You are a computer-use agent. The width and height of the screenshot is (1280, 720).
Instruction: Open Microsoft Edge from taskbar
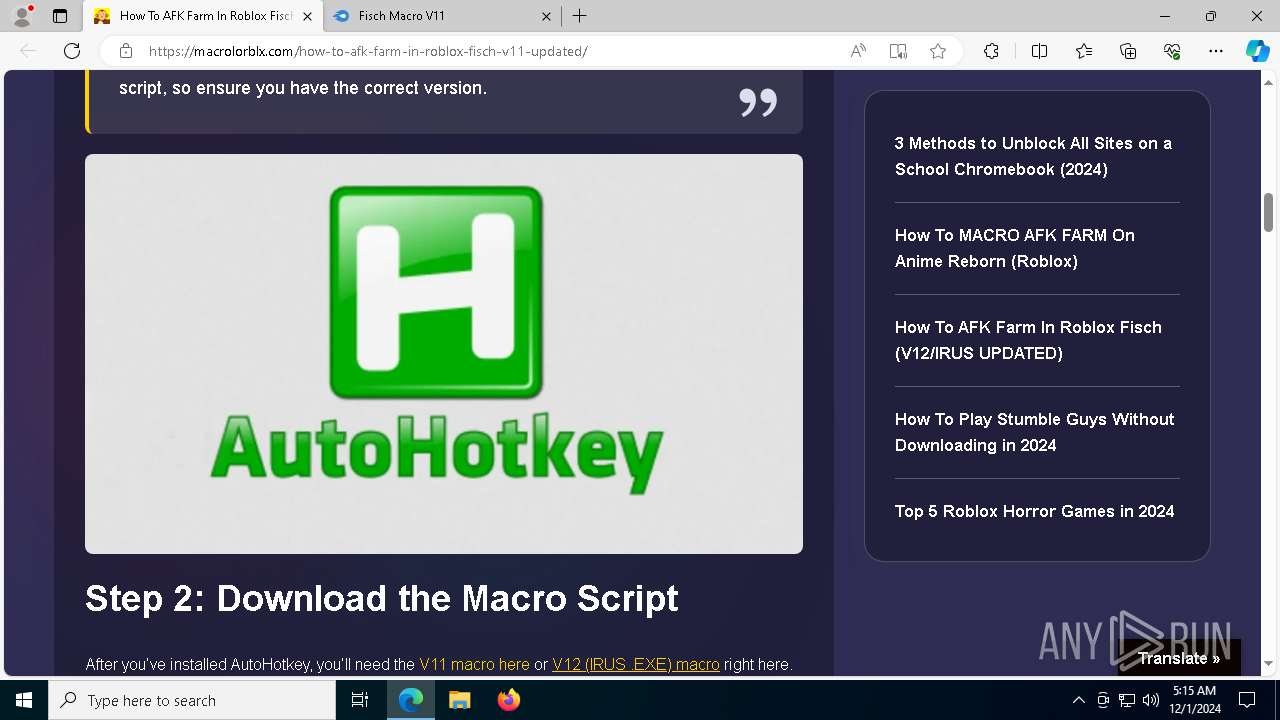411,700
